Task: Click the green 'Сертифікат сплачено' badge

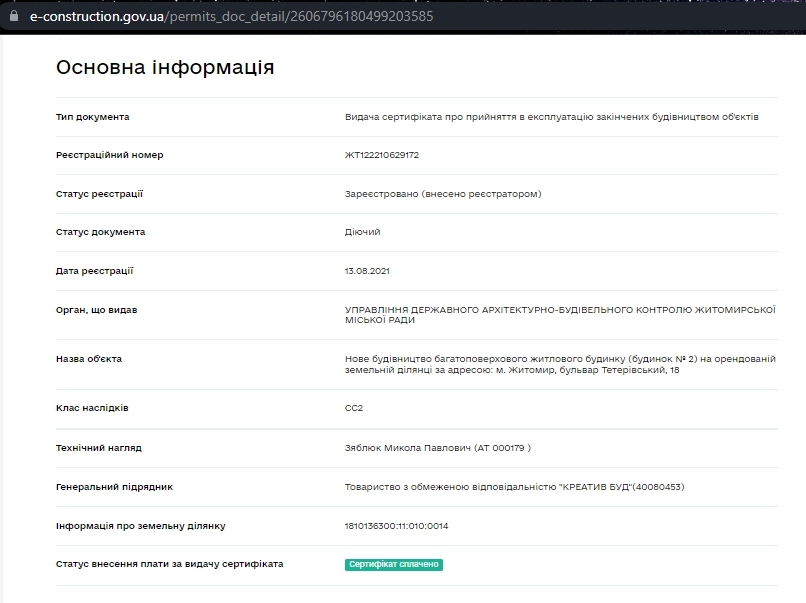Action: [394, 564]
